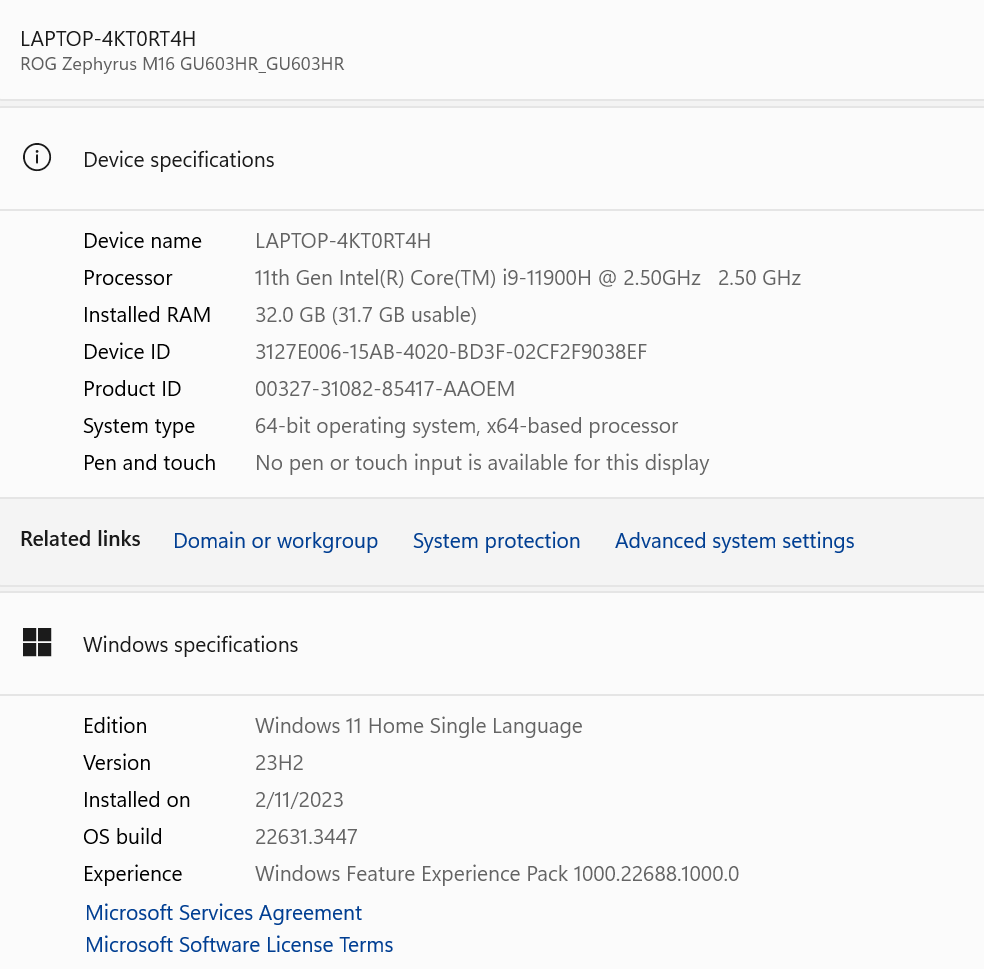Click the Installed RAM value 32.0 GB
Viewport: 984px width, 969px height.
[x=366, y=315]
